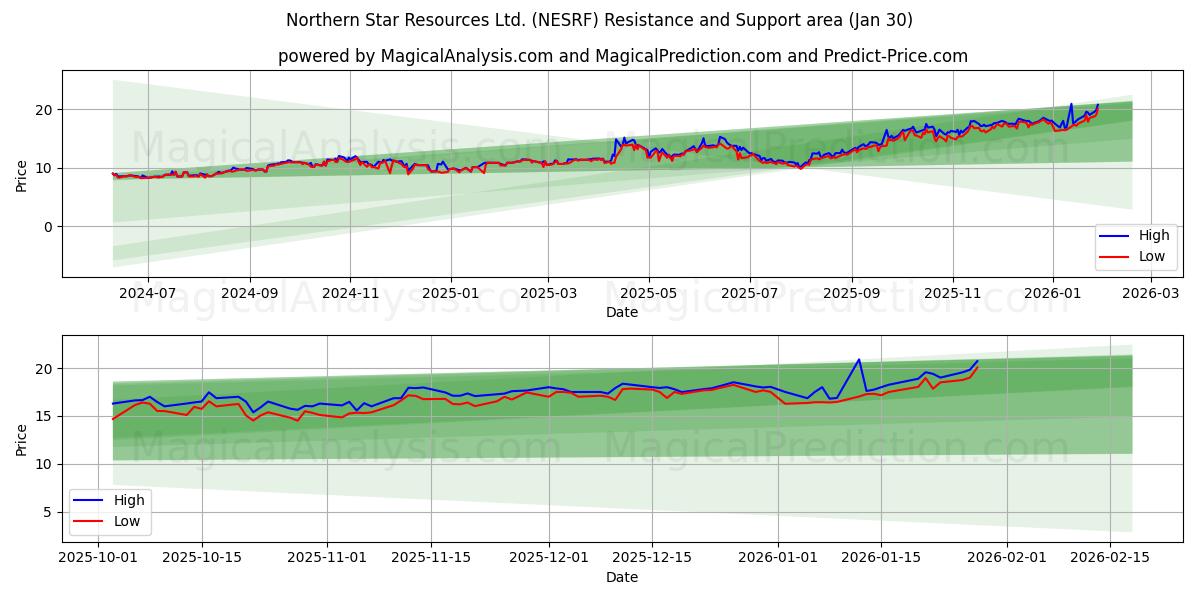Viewport: 1200px width, 600px height.
Task: Click the 2026-03 tick label
Action: 1151,293
